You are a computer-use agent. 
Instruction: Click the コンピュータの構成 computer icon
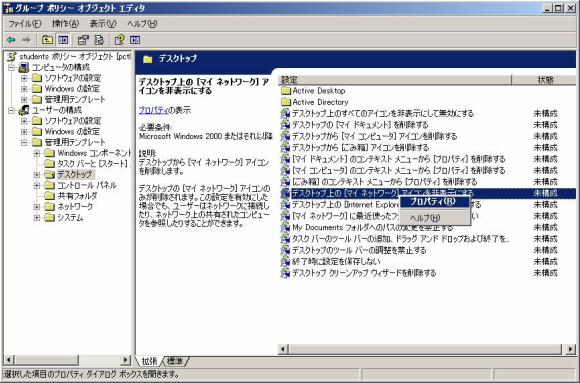24,68
